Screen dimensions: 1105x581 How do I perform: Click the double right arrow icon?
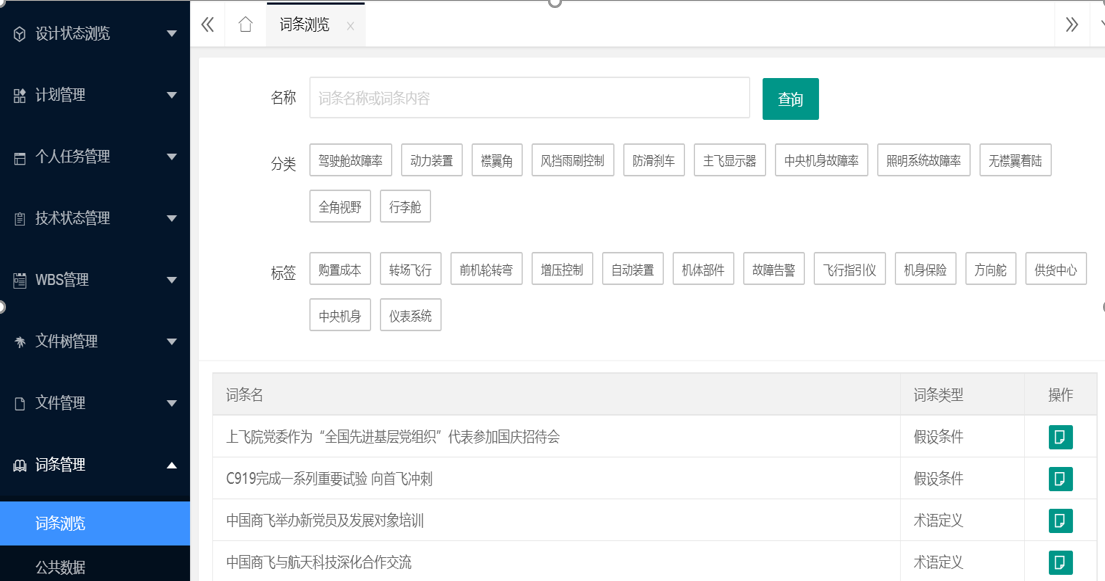coord(1071,25)
